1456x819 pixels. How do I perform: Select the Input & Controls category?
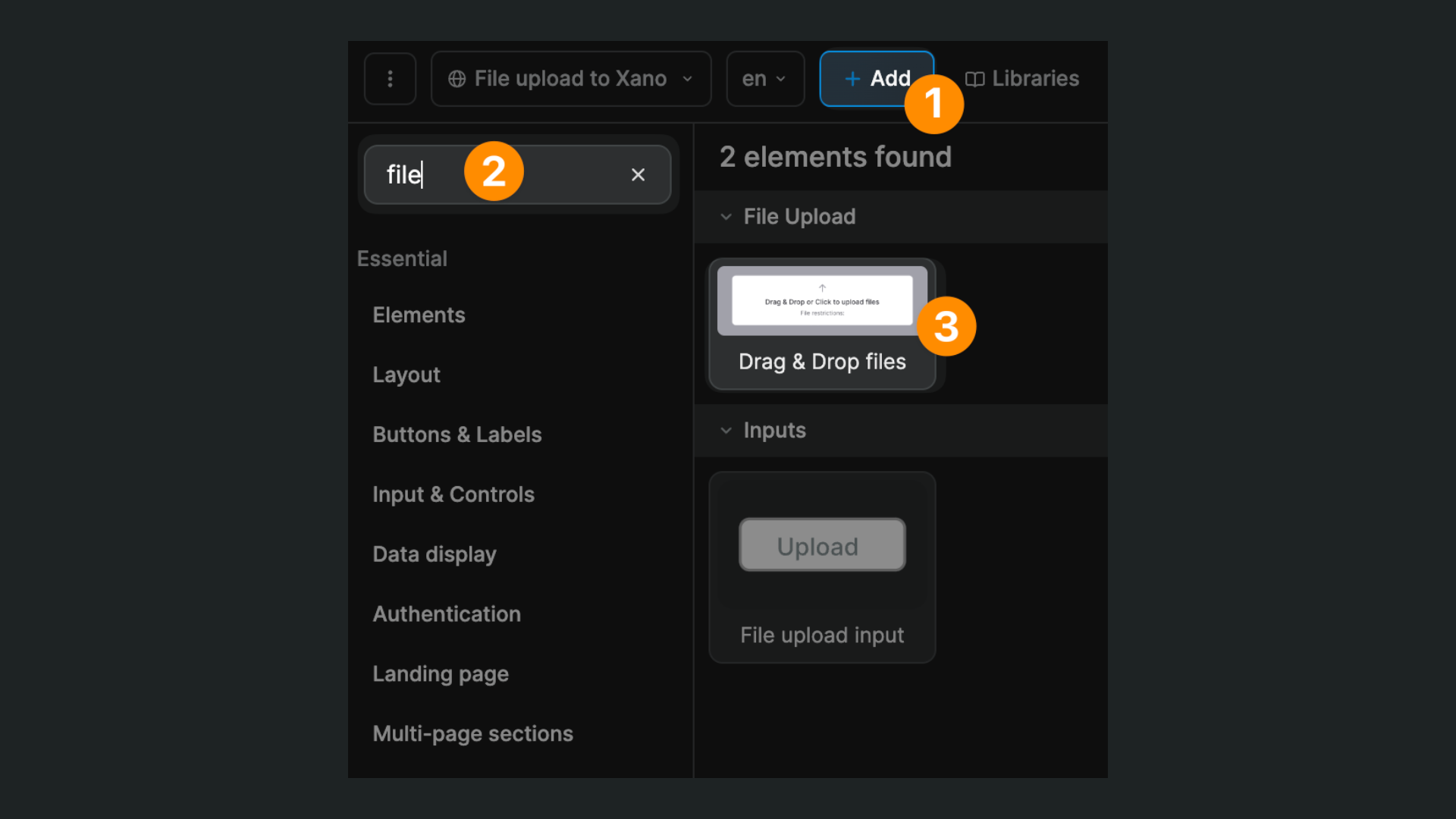tap(453, 494)
